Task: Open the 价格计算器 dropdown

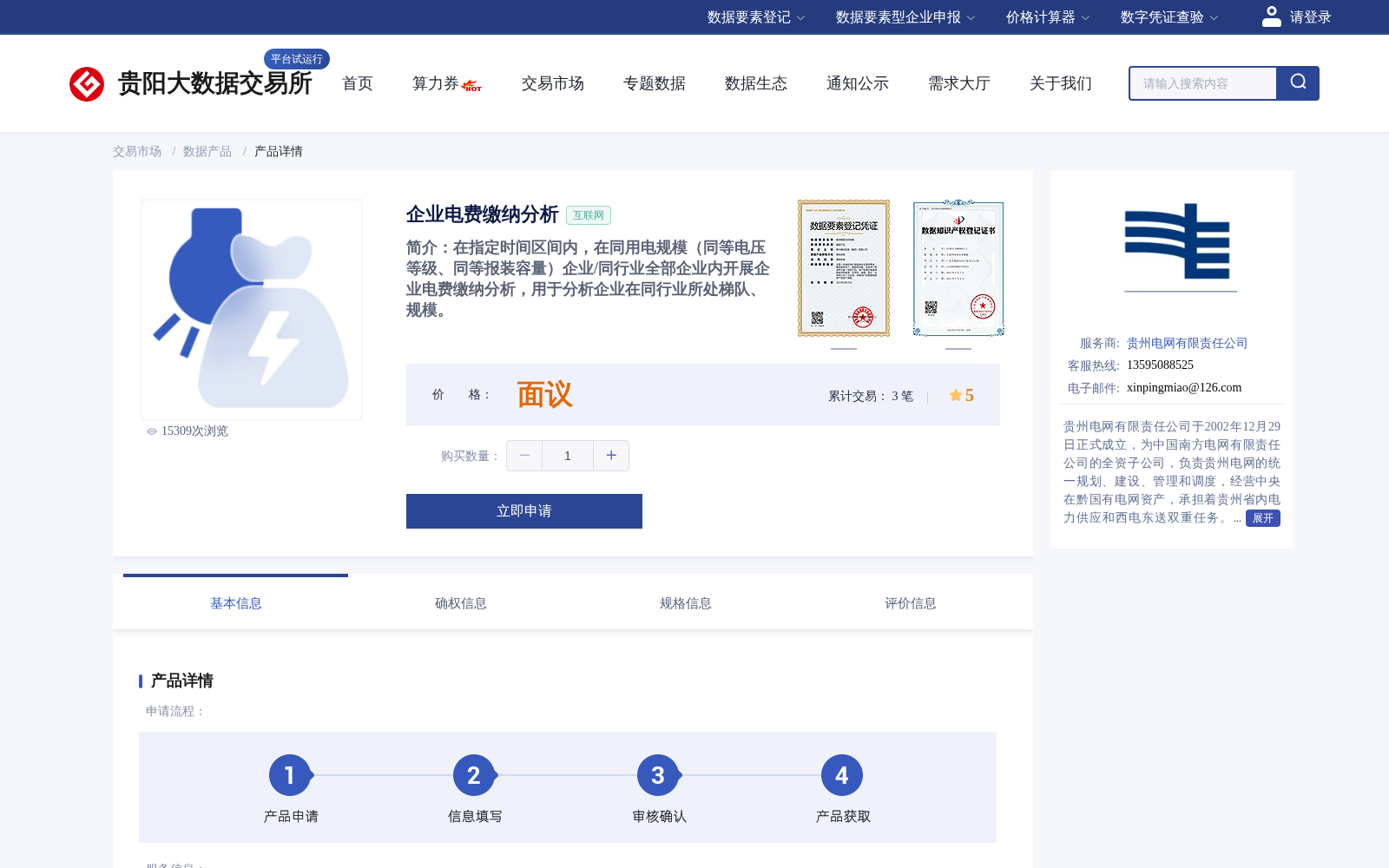Action: [1048, 17]
